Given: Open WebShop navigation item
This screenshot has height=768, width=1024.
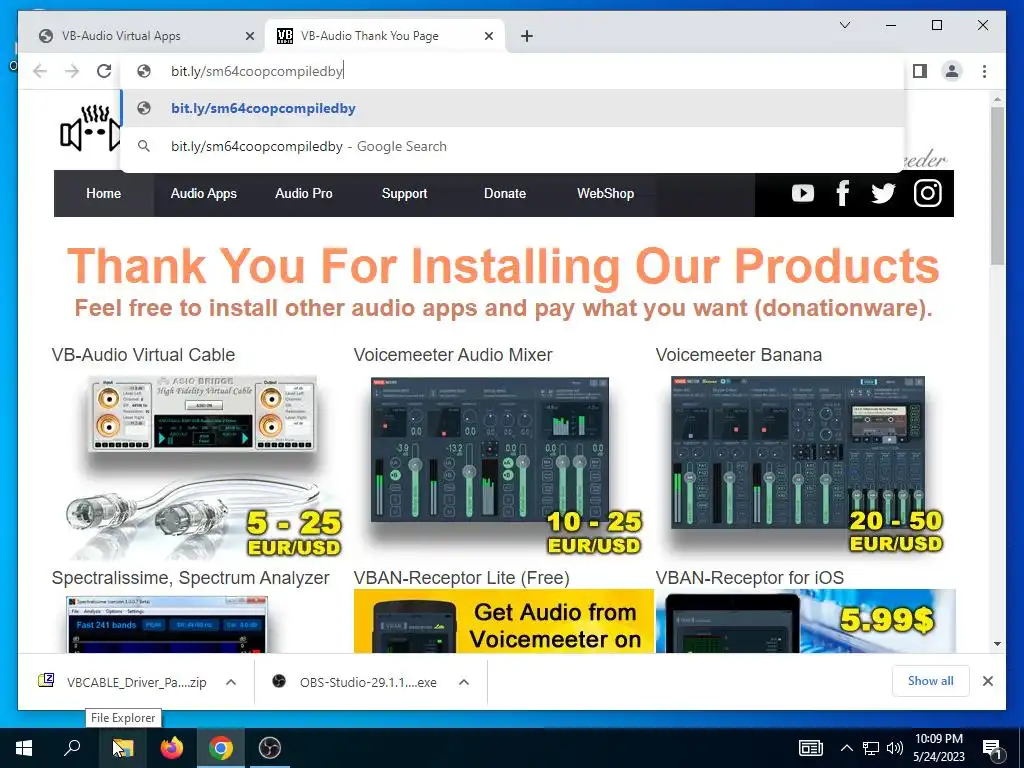Looking at the screenshot, I should tap(605, 193).
